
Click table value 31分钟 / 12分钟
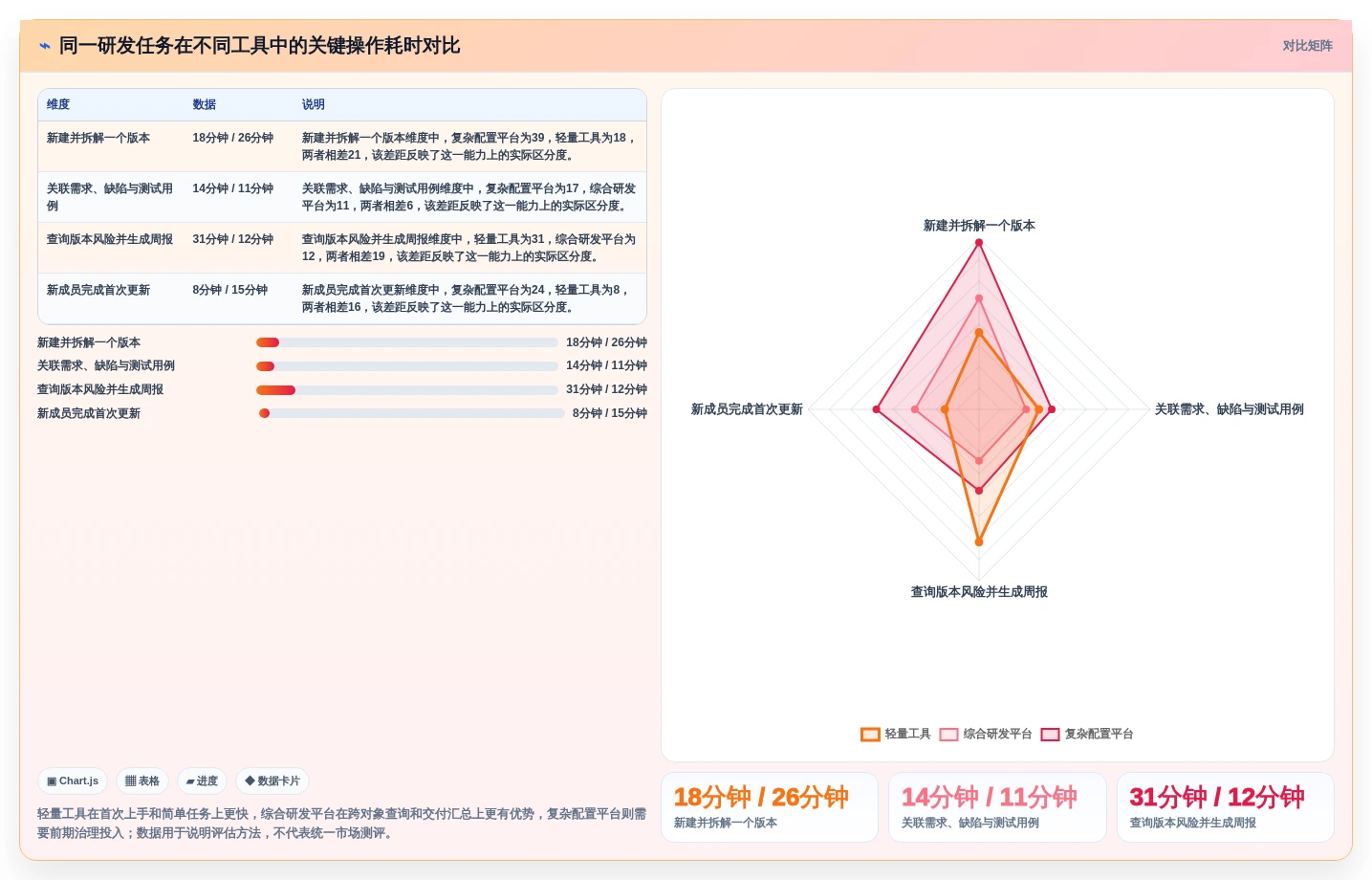[233, 239]
